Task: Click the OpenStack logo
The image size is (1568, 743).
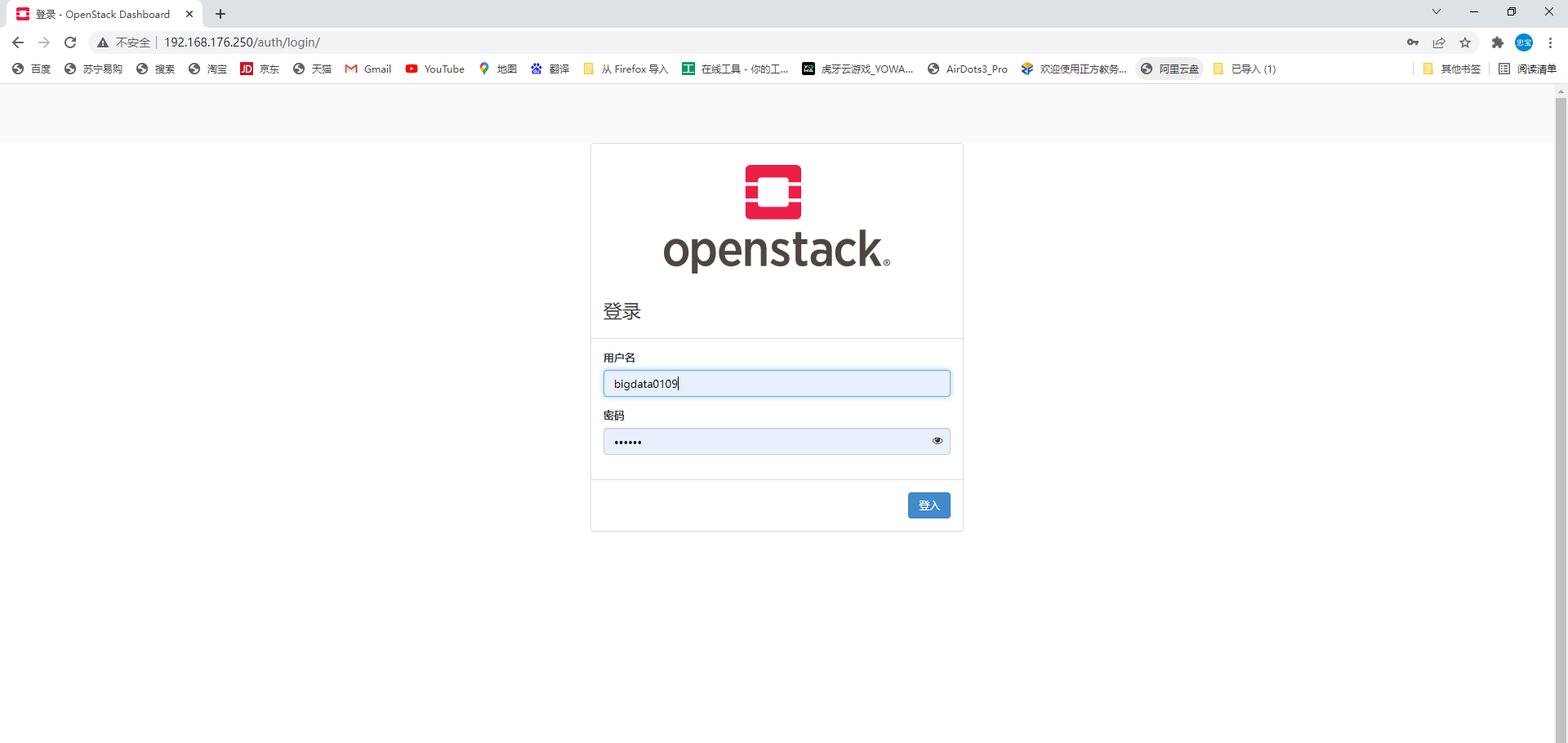Action: [776, 217]
